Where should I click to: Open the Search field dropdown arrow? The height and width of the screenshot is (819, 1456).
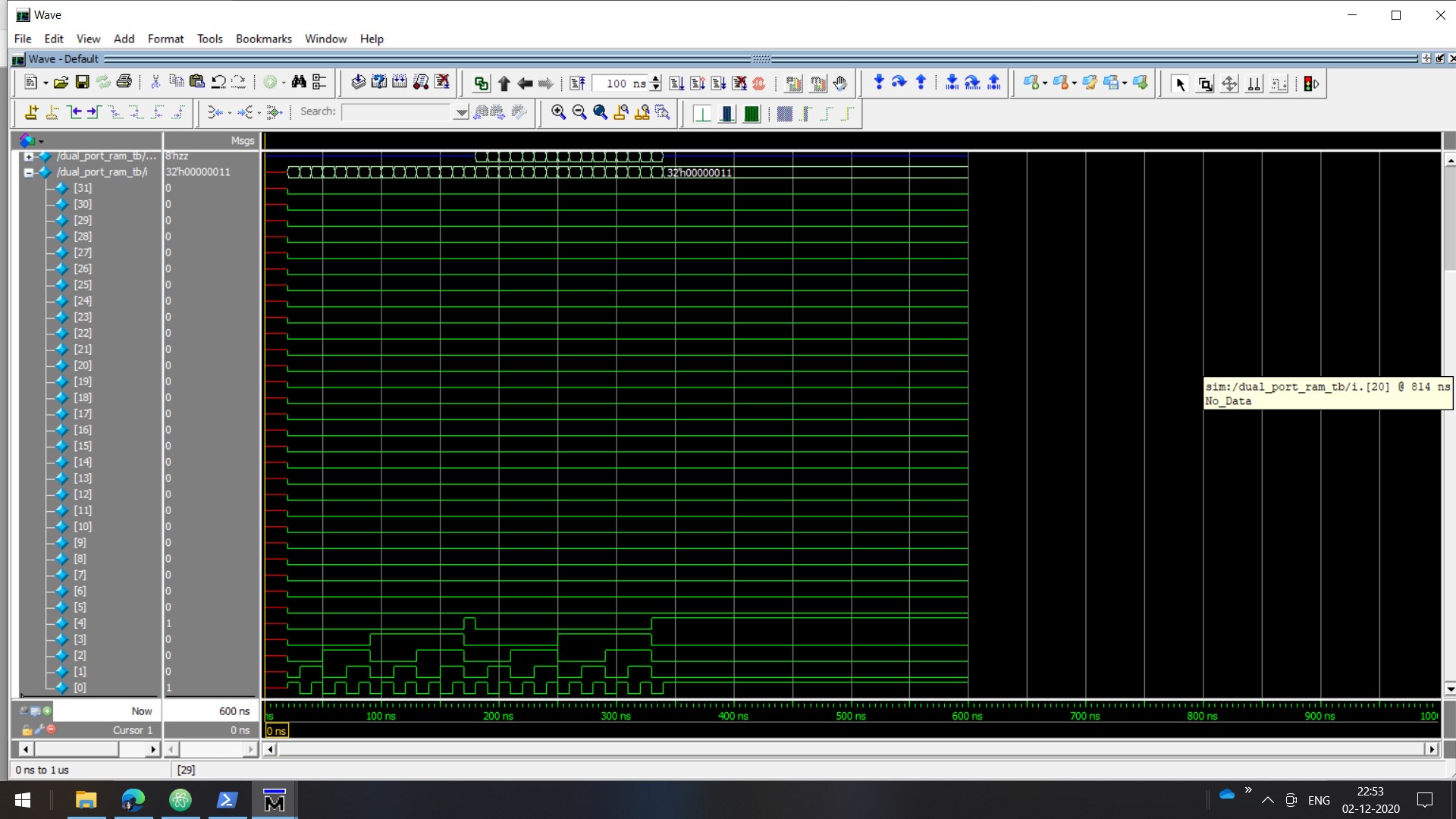pyautogui.click(x=461, y=112)
